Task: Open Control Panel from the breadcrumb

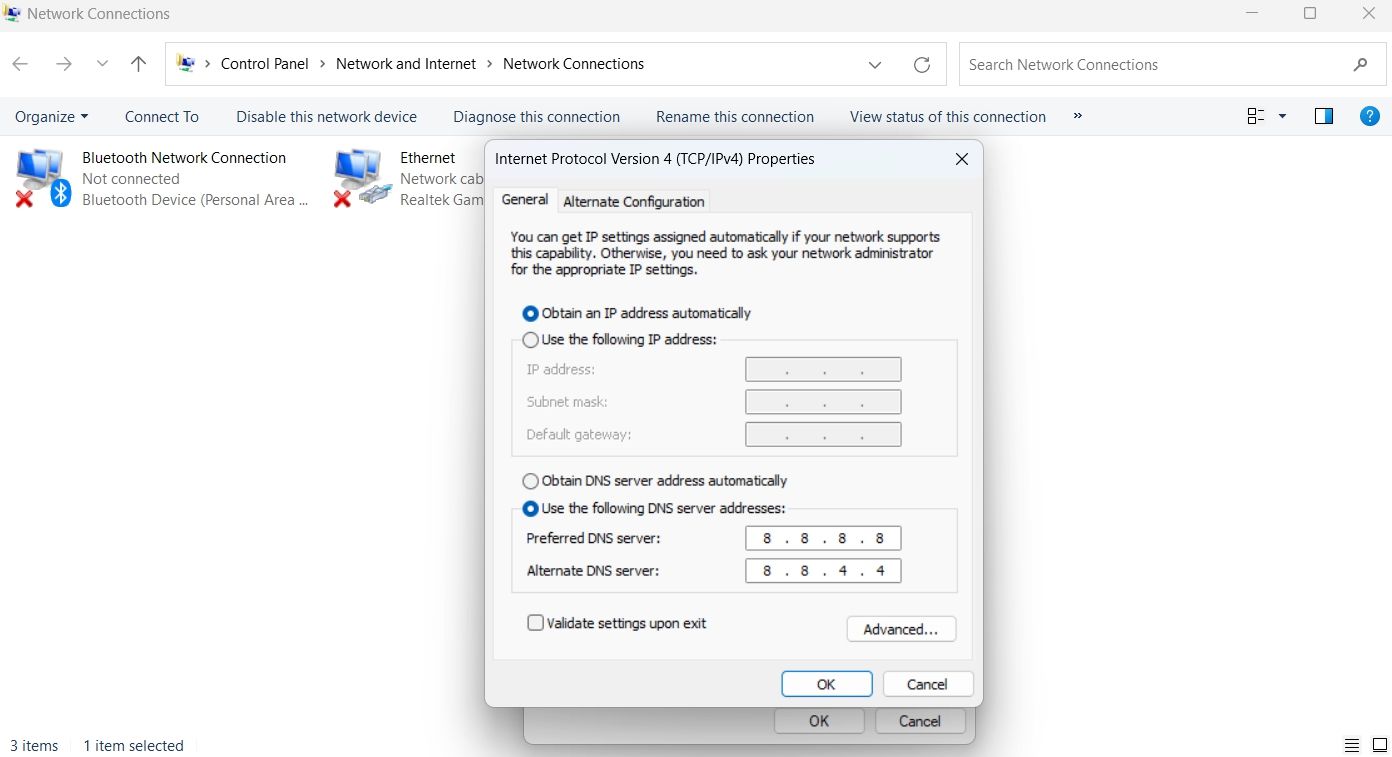Action: pos(264,63)
